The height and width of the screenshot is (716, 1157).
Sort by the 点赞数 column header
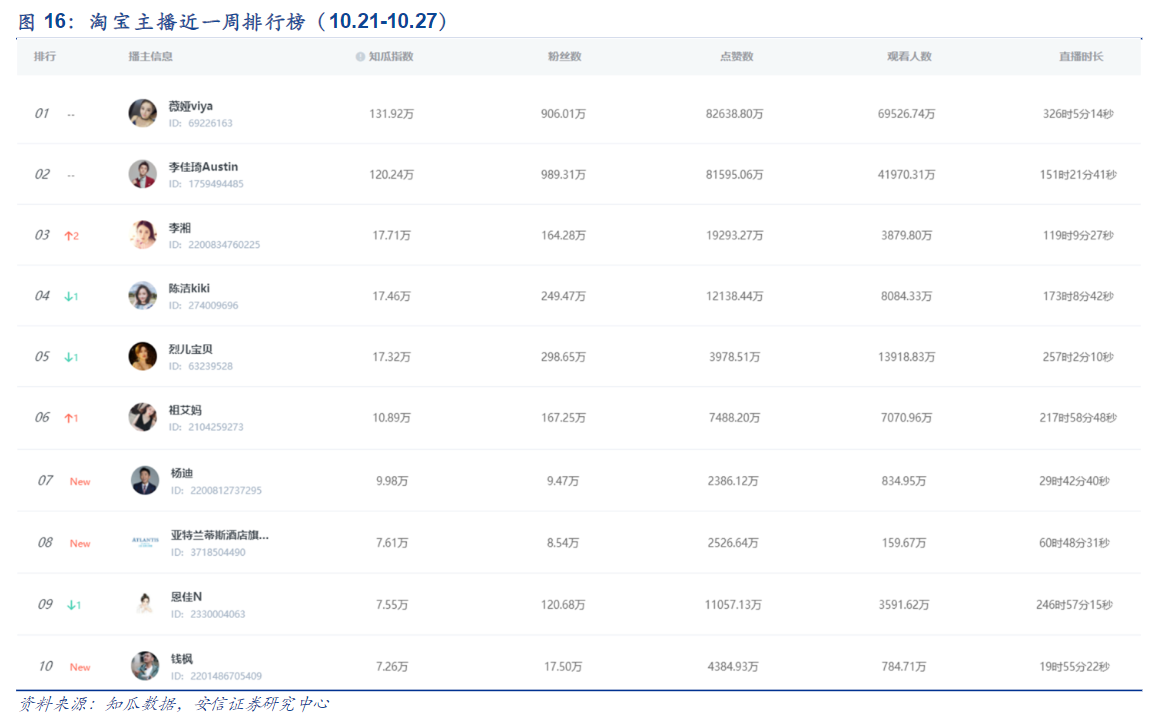pos(736,57)
